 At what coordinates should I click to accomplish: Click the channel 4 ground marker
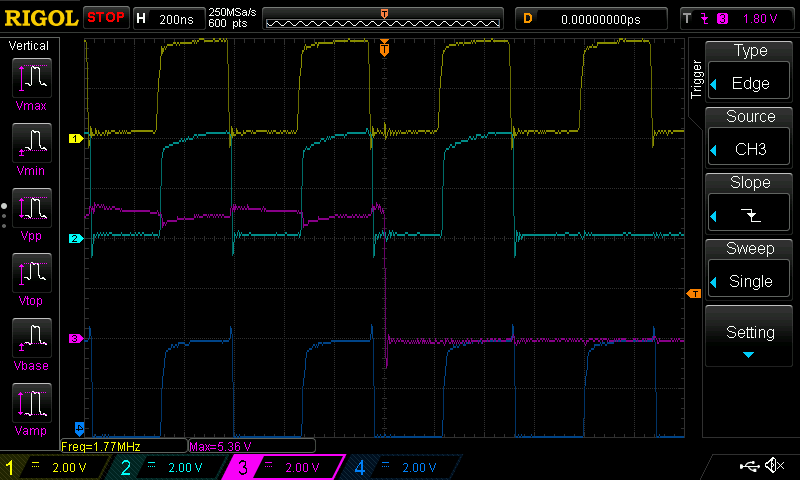[x=79, y=428]
